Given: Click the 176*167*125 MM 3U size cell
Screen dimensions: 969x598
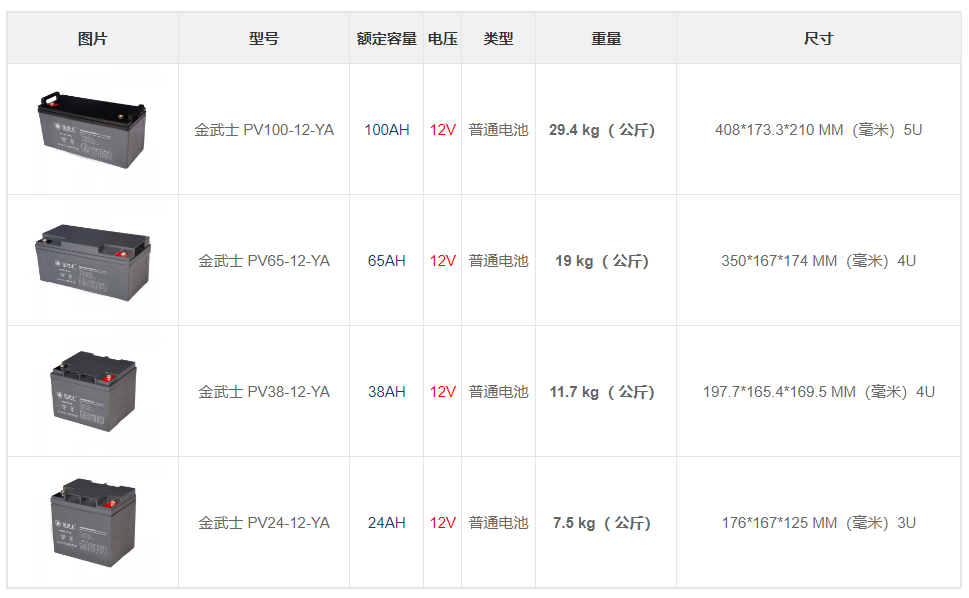Looking at the screenshot, I should (818, 523).
